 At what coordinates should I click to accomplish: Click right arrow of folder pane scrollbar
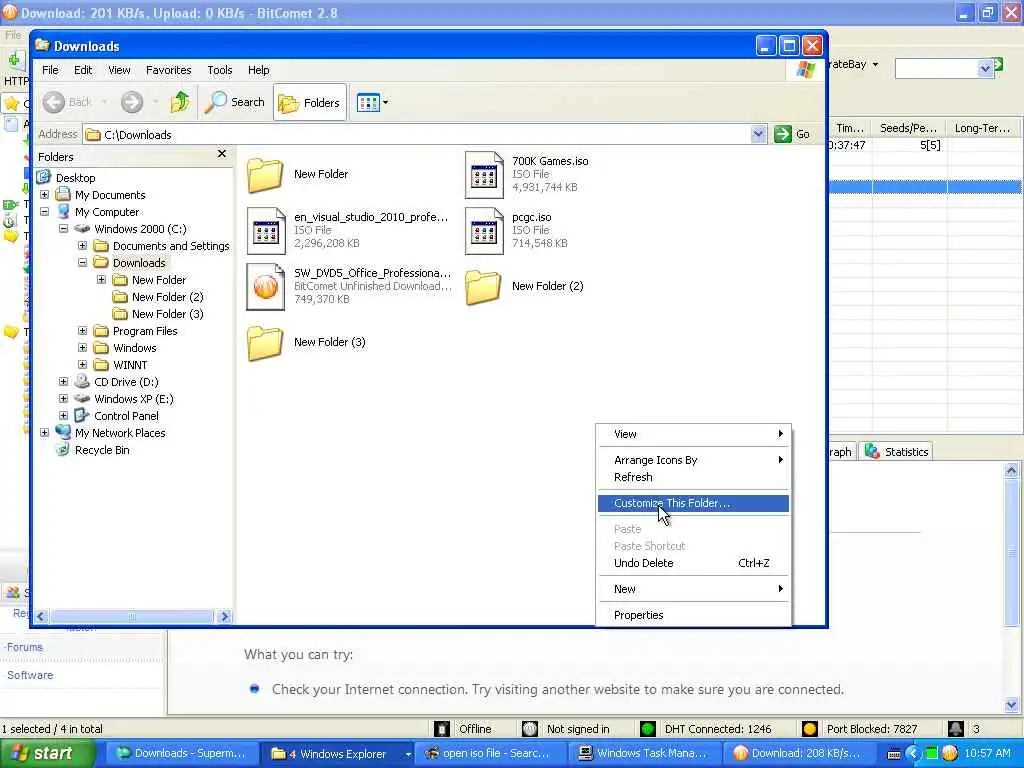(224, 616)
